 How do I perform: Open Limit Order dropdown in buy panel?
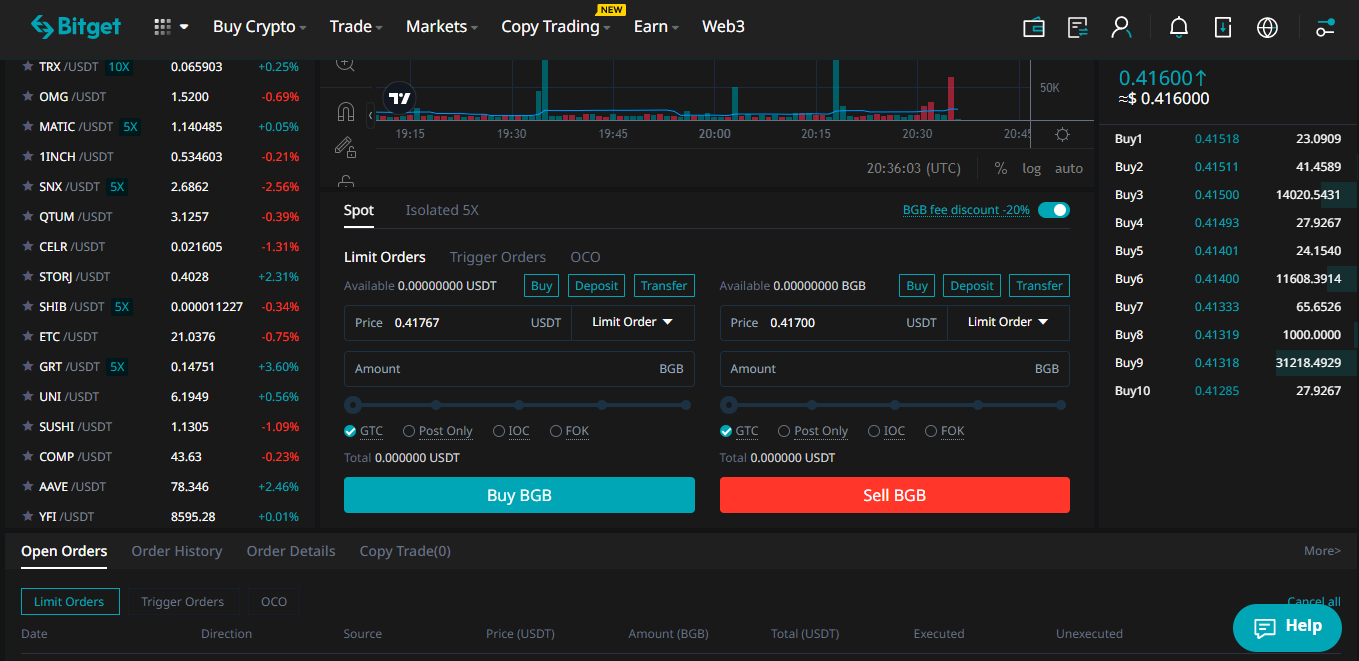click(632, 322)
